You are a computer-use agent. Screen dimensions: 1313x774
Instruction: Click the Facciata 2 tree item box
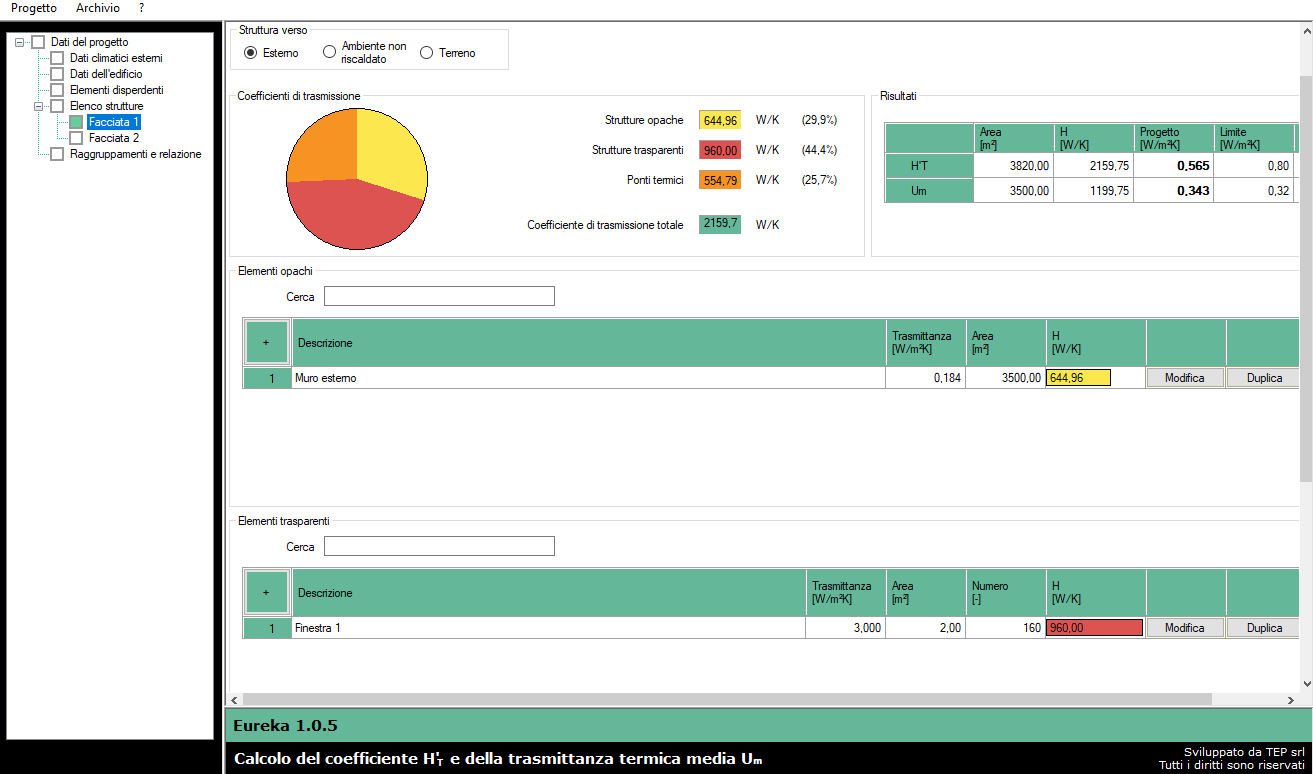[76, 138]
